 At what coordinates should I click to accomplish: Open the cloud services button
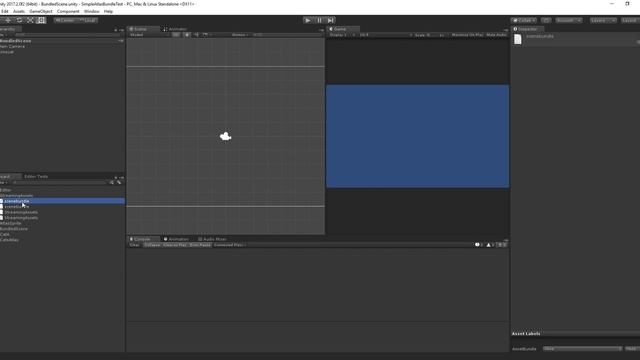click(x=546, y=20)
